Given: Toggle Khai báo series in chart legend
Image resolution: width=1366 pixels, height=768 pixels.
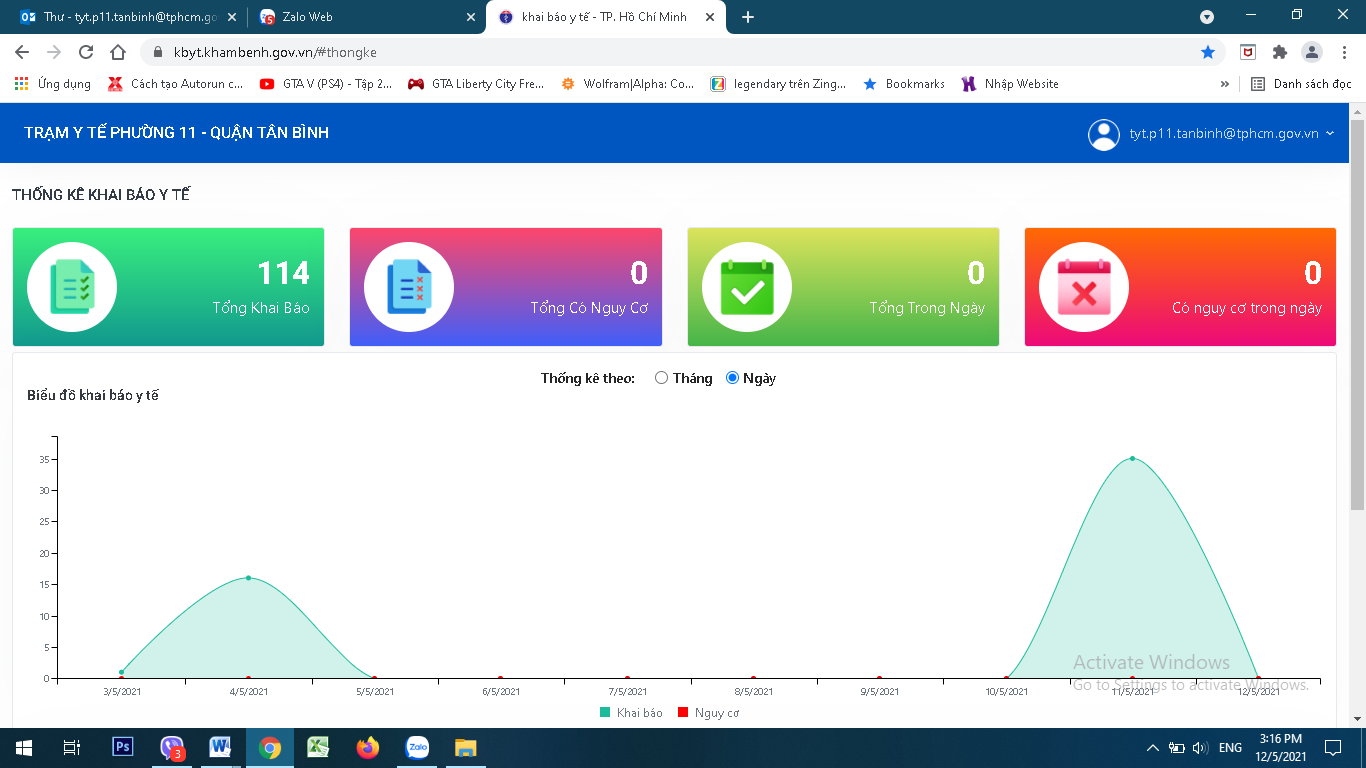Looking at the screenshot, I should click(x=631, y=713).
